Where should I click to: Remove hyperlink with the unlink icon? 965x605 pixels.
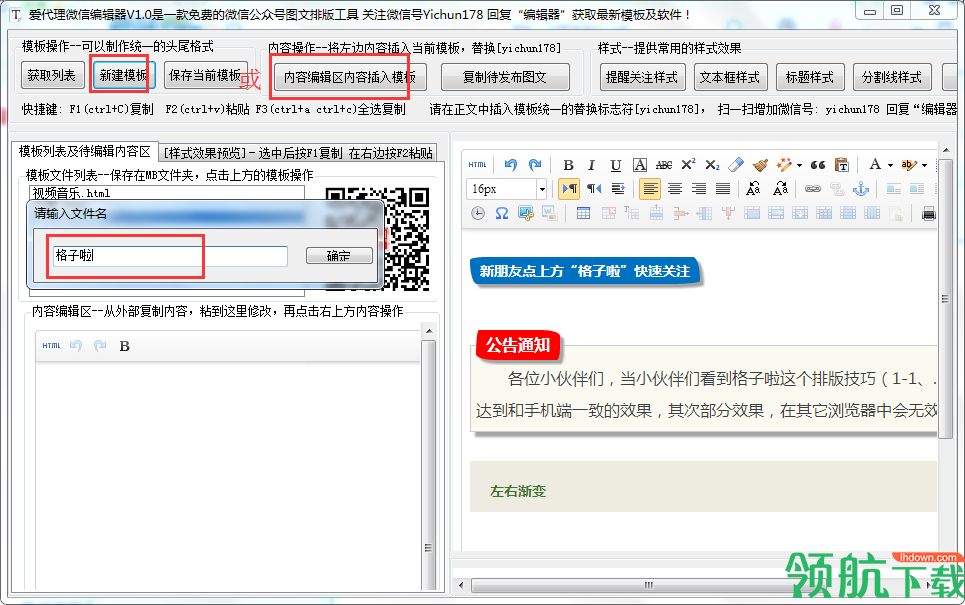click(837, 189)
